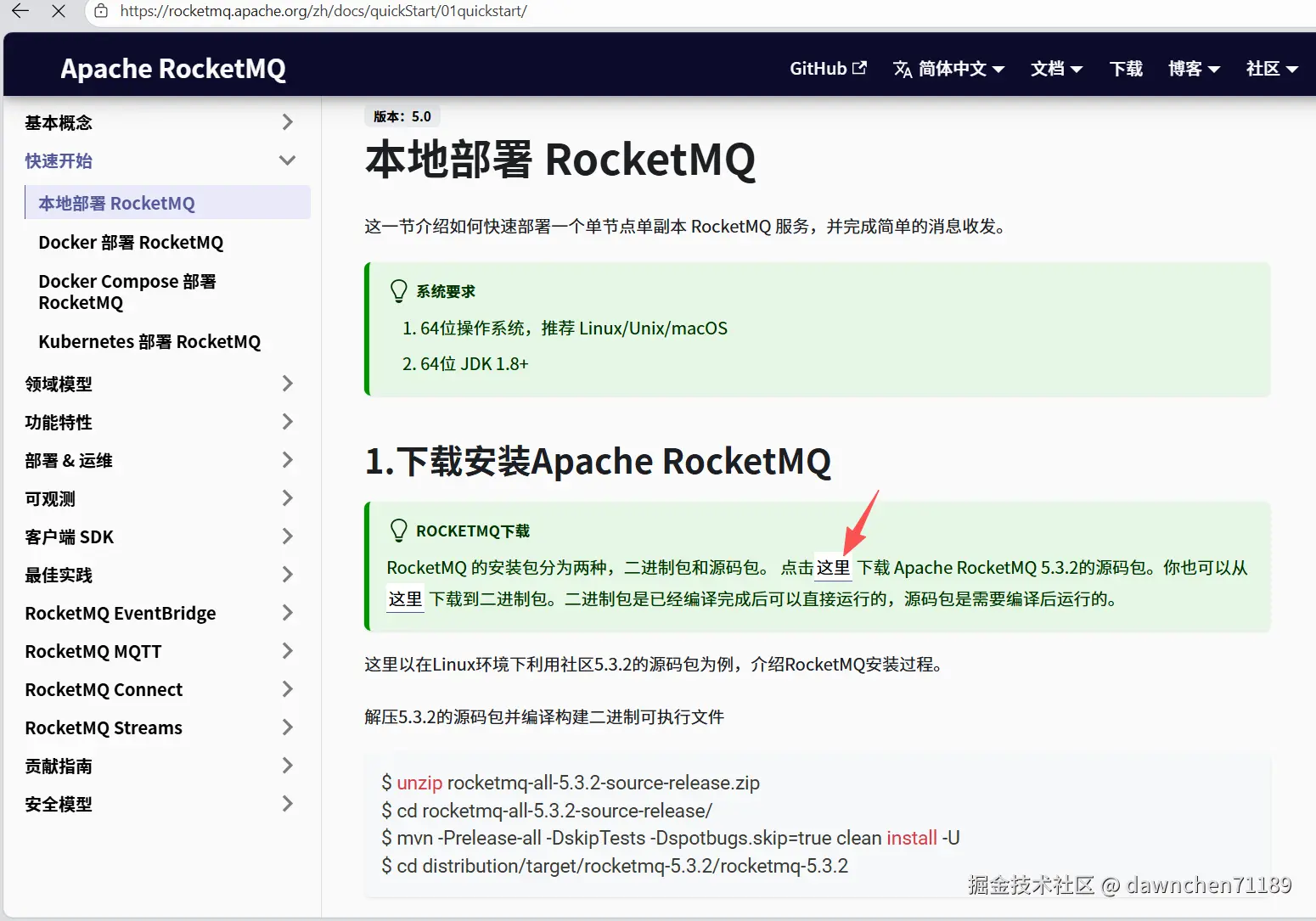The width and height of the screenshot is (1316, 921).
Task: Open Docker 部署 RocketMQ page
Action: pos(131,242)
